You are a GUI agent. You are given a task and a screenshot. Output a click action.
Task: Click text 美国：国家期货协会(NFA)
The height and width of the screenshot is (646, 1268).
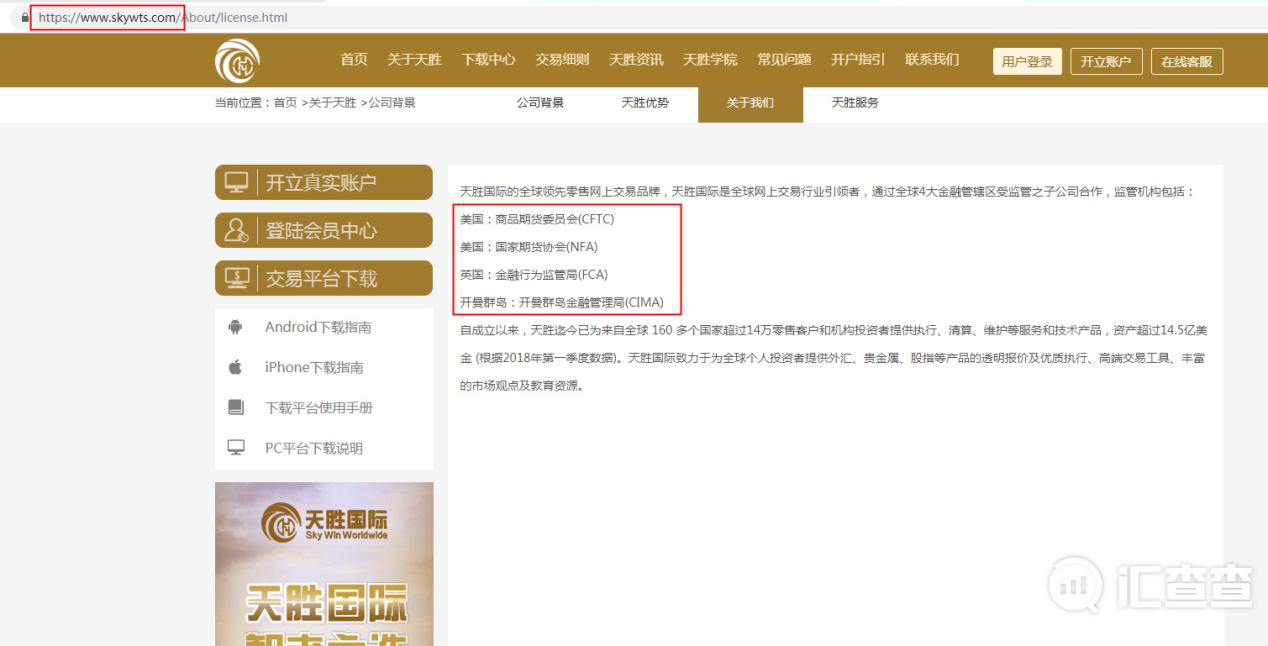point(529,246)
